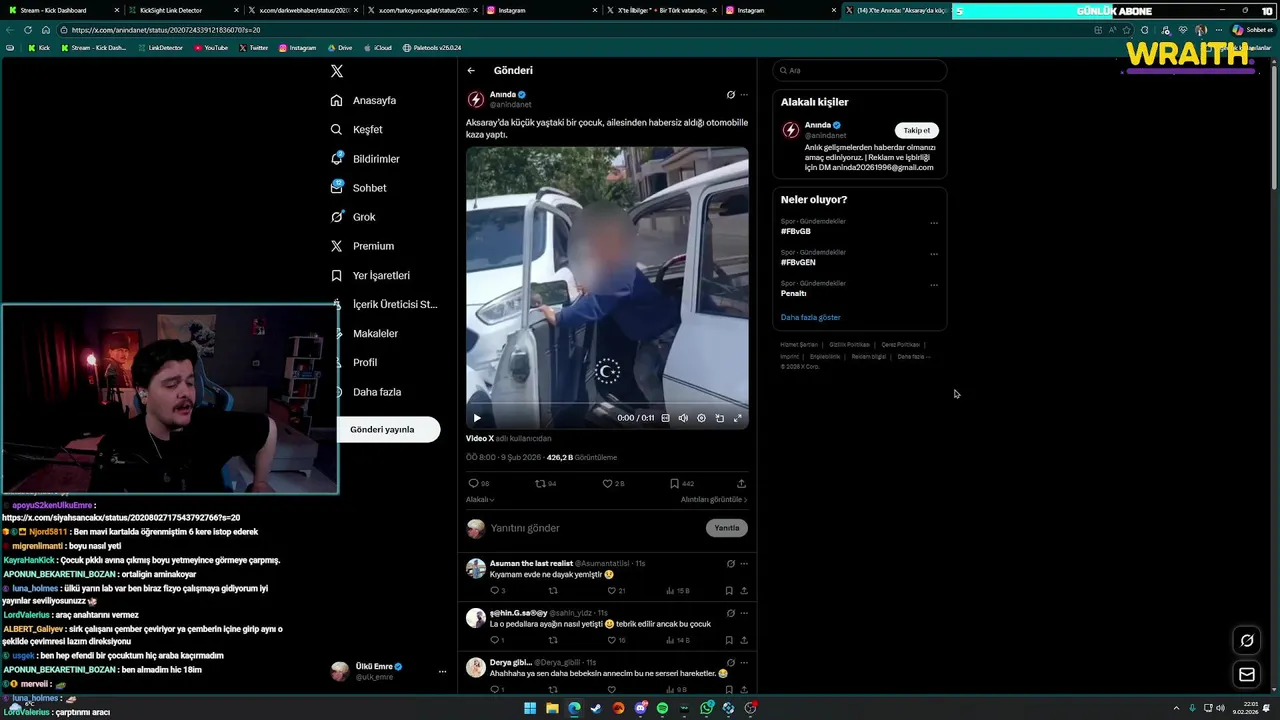Screen dimensions: 1280x720
Task: Open YouTube bookmark
Action: [x=211, y=48]
